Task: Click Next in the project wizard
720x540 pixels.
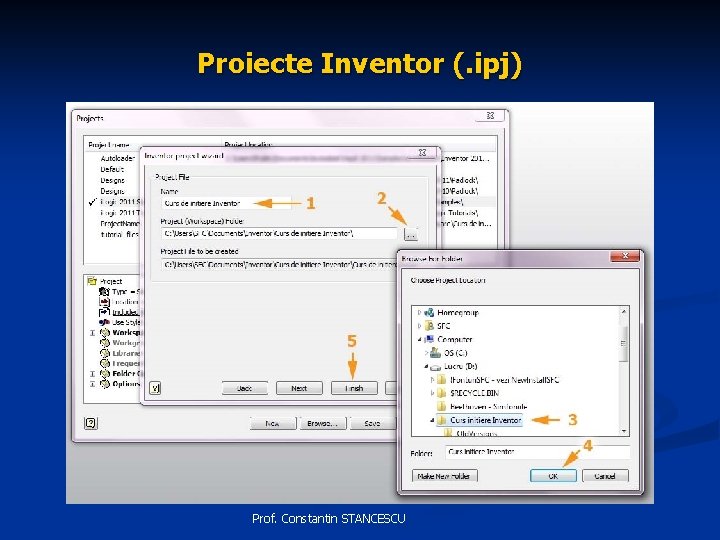Action: (299, 388)
